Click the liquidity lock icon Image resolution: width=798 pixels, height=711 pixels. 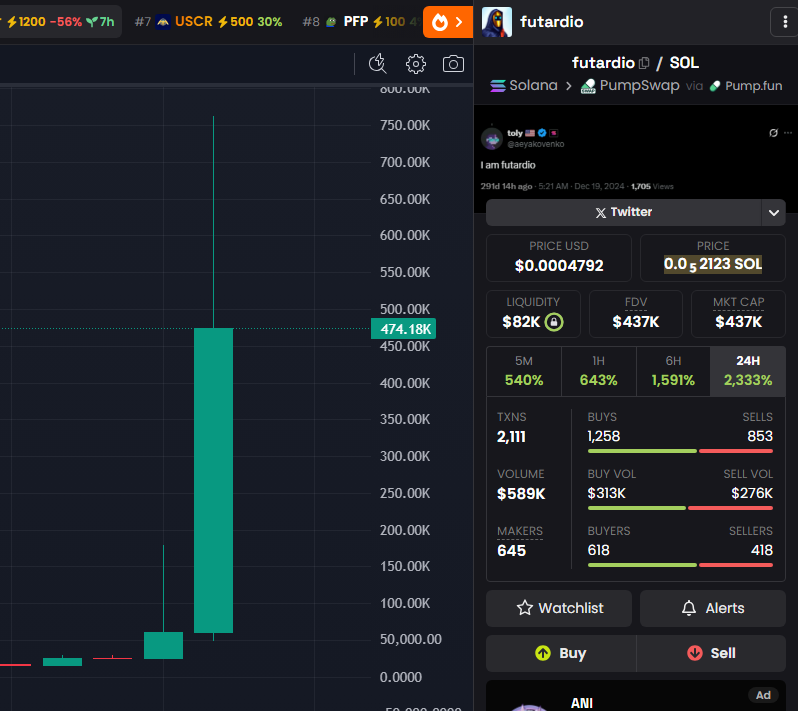coord(554,322)
